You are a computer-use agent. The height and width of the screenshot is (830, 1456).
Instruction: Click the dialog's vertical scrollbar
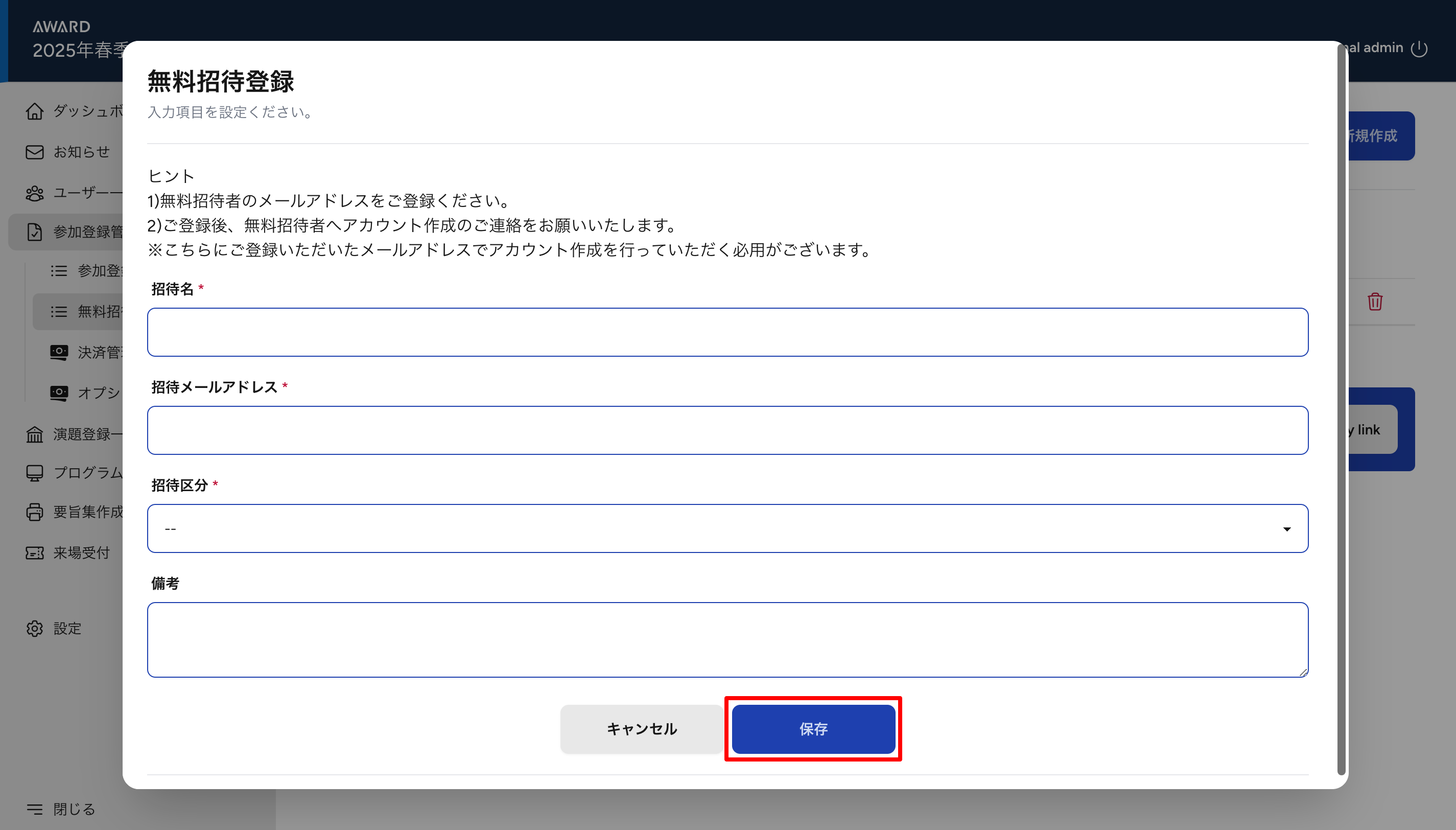tap(1342, 399)
